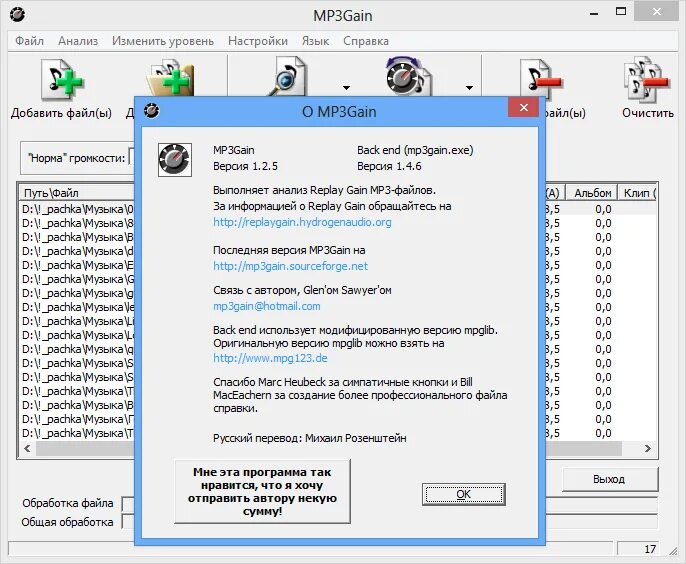Click the 'Версия 1.2.5' text
686x564 pixels.
[245, 166]
